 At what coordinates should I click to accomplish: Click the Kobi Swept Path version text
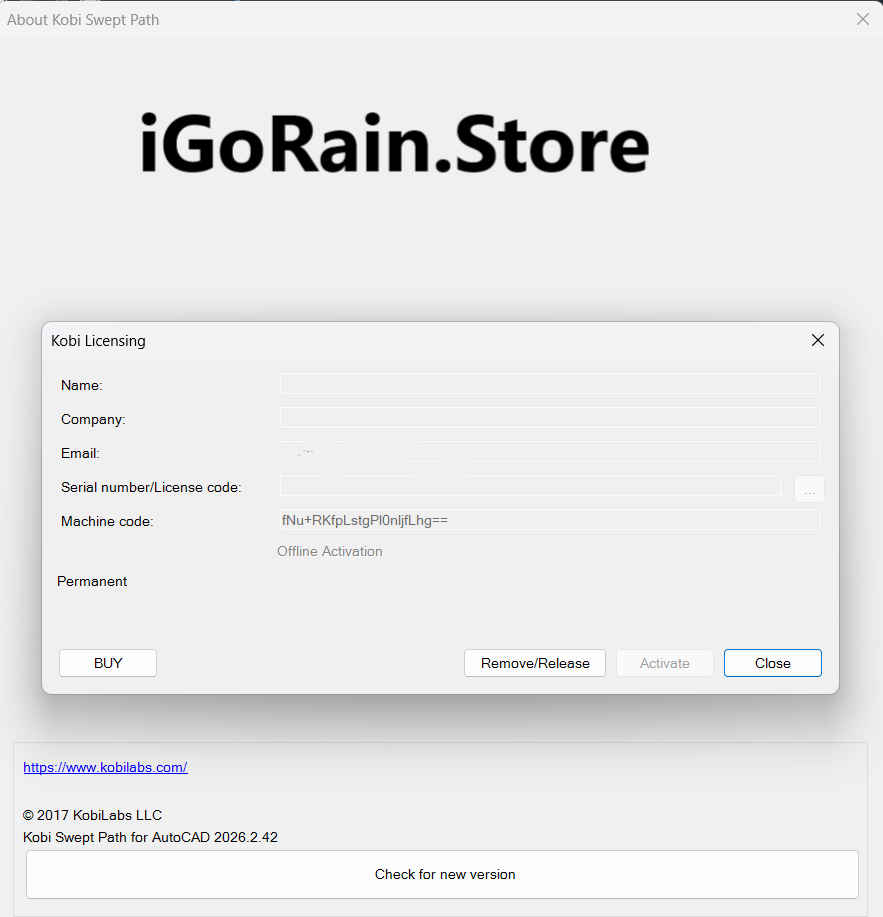click(150, 837)
